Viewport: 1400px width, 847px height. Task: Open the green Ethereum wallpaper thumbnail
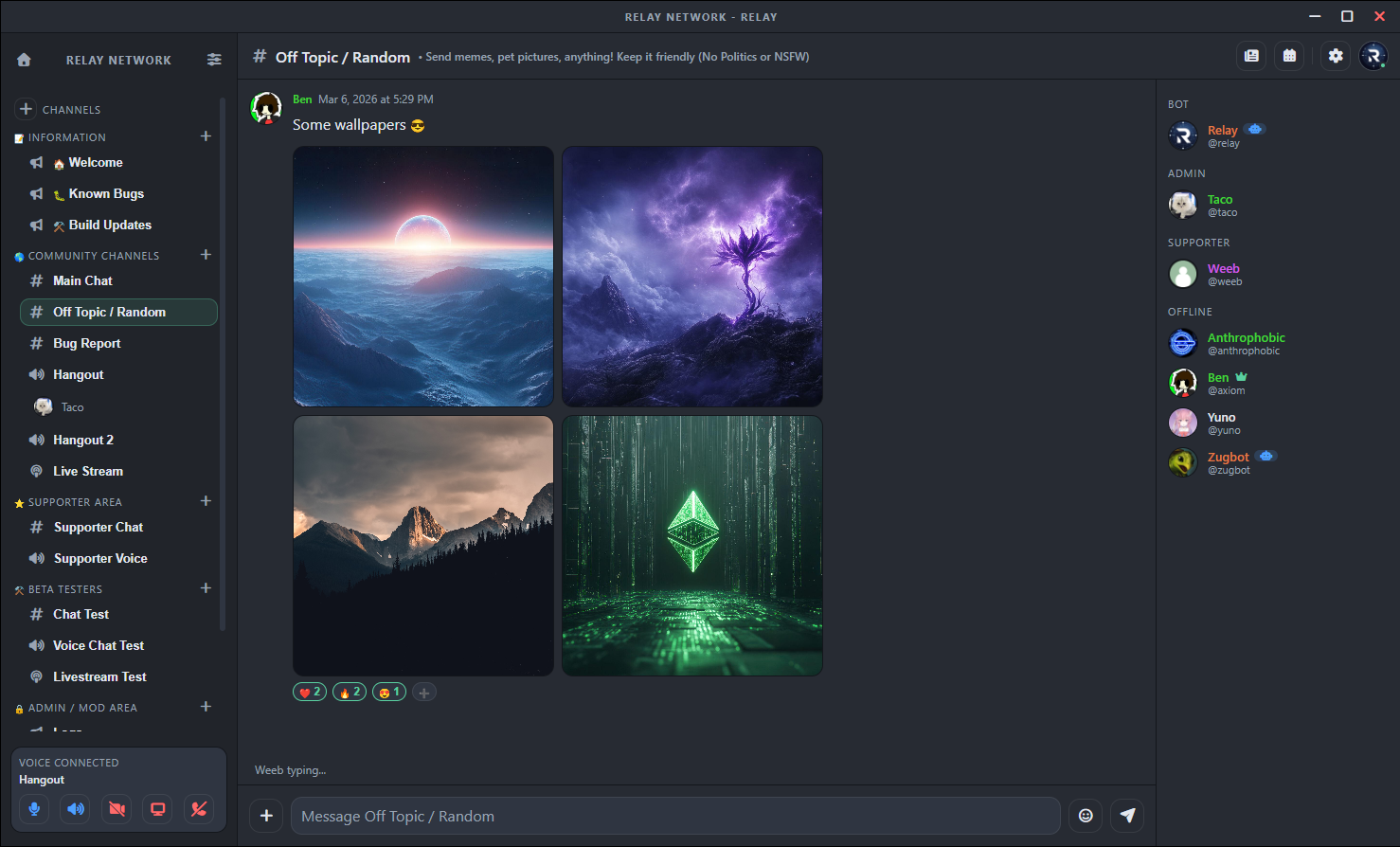(691, 546)
